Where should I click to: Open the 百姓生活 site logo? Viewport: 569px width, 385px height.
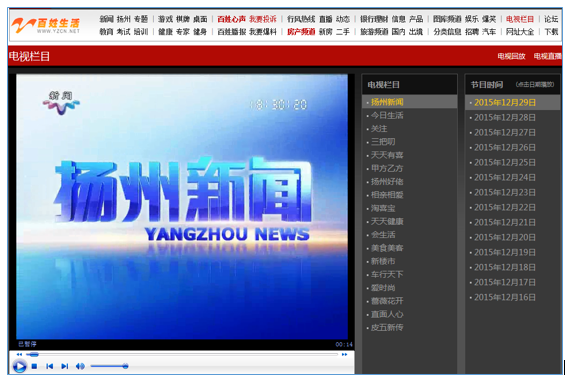click(46, 25)
